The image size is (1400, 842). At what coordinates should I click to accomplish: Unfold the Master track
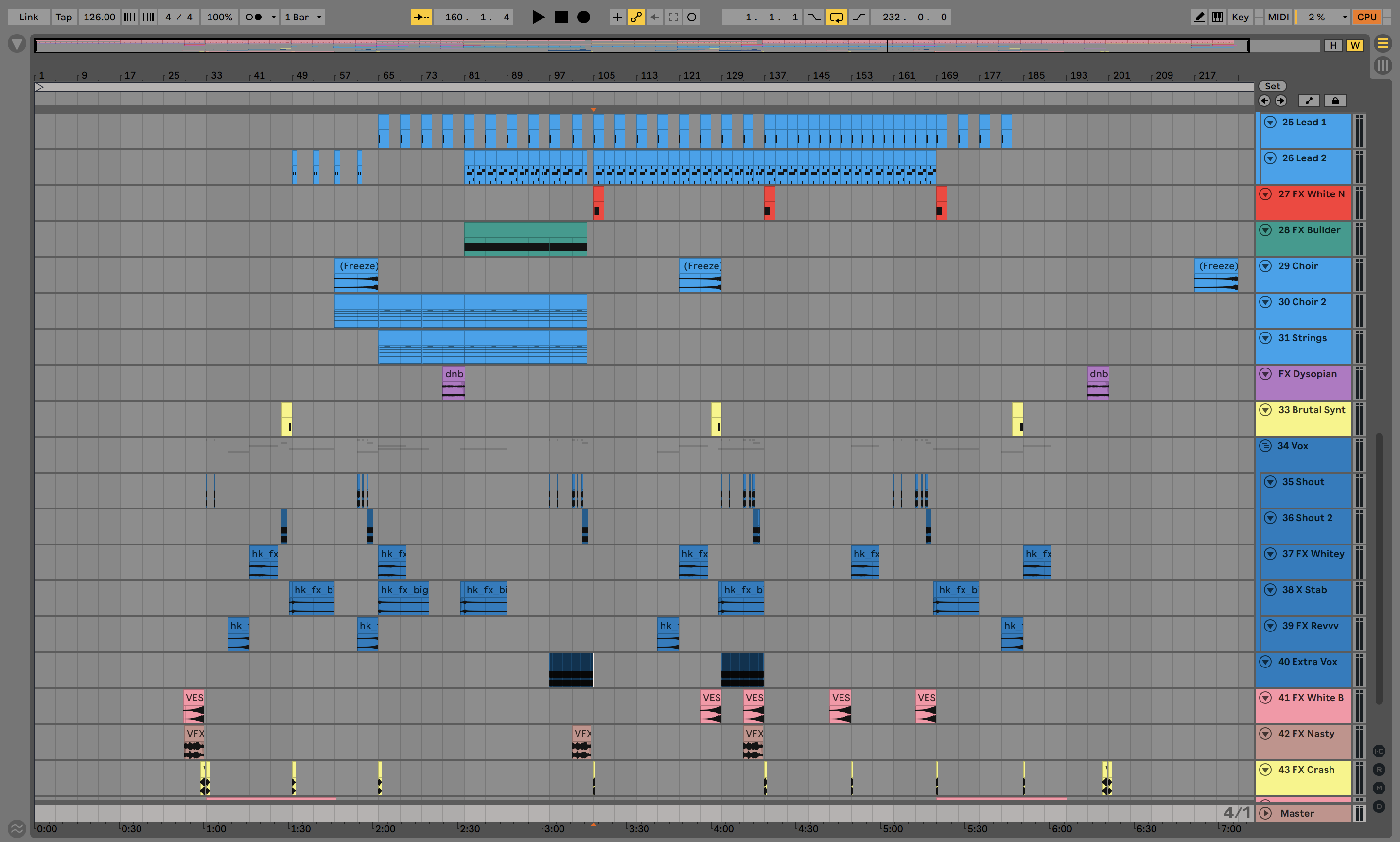click(1265, 813)
